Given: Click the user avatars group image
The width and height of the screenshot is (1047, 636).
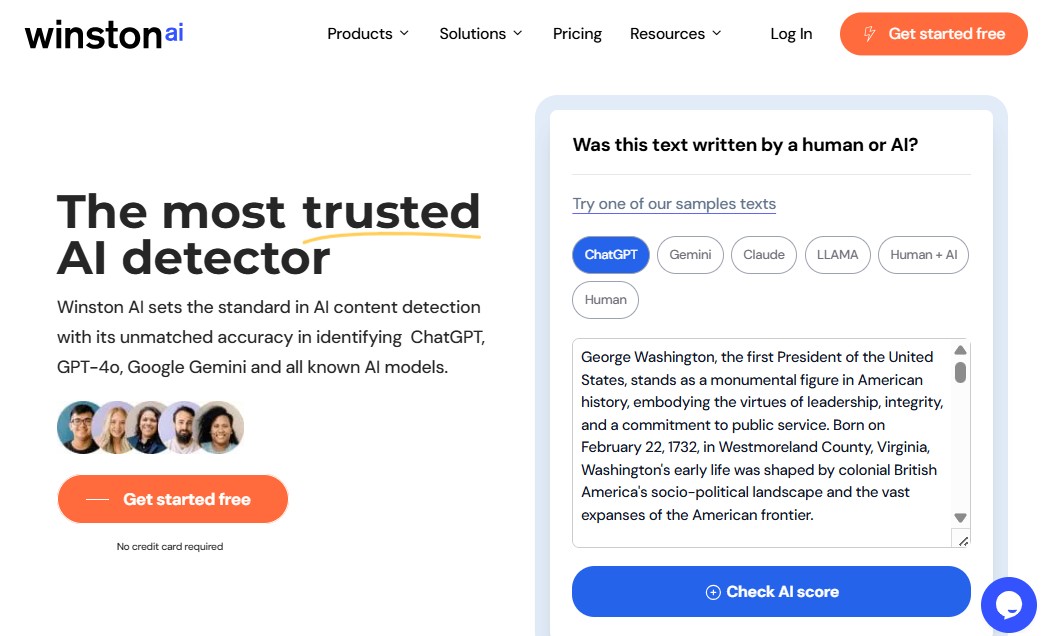Looking at the screenshot, I should tap(150, 427).
